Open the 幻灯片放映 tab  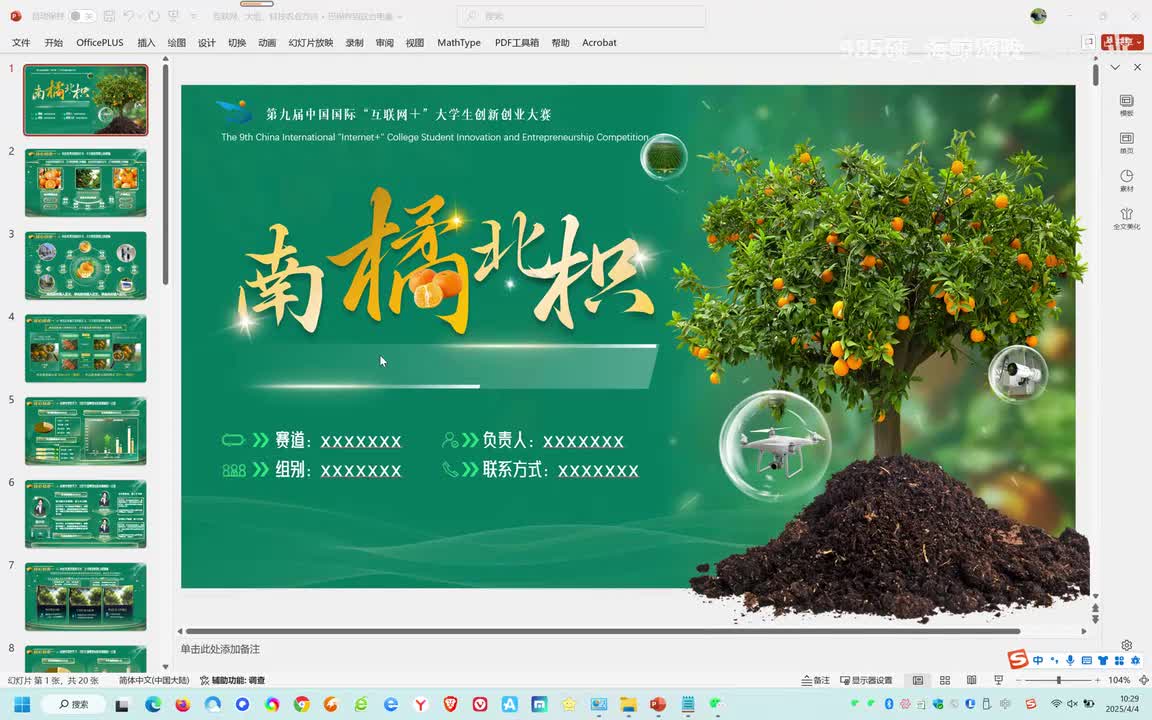311,43
